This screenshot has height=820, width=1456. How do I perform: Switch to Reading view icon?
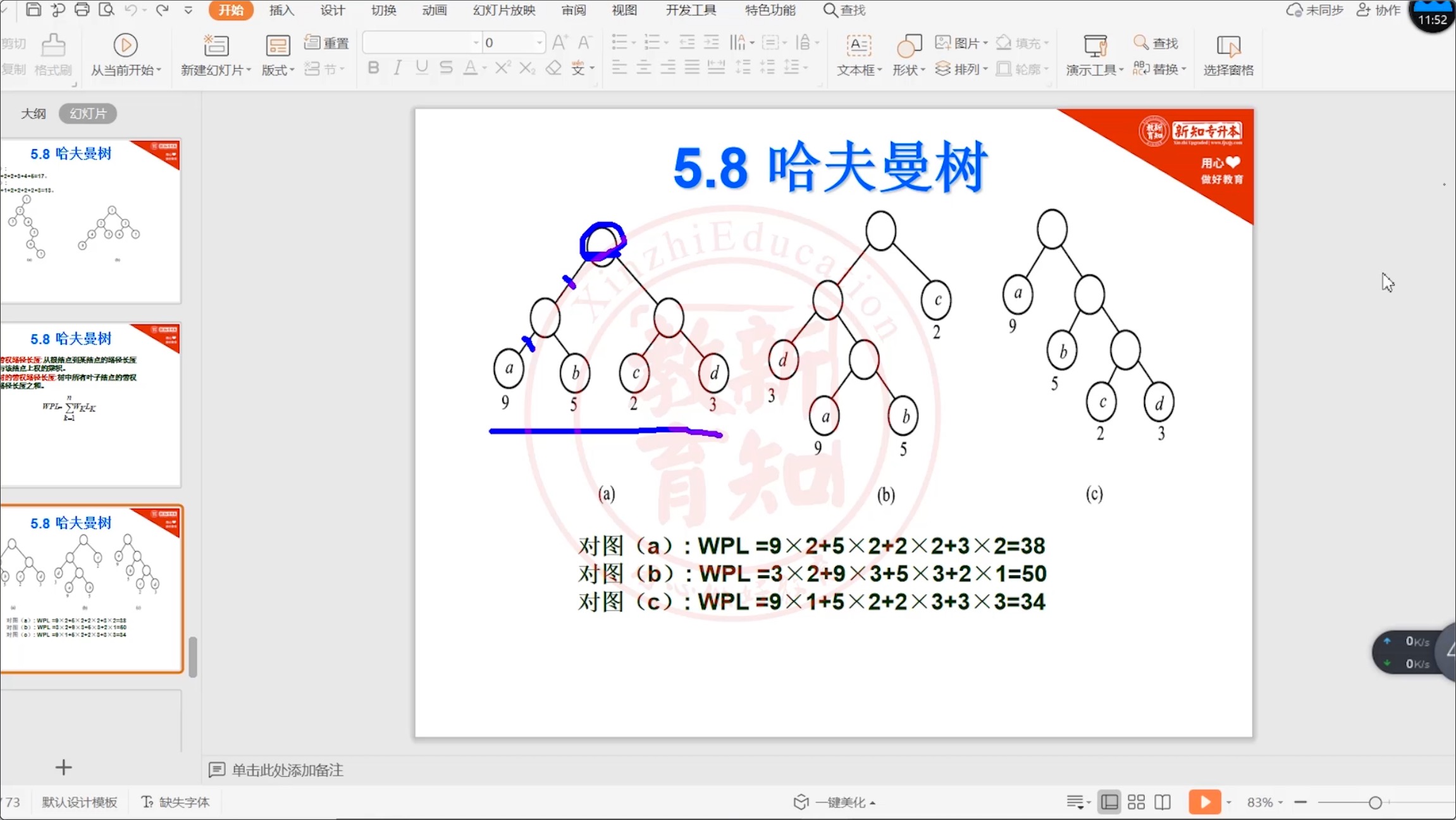(1163, 802)
